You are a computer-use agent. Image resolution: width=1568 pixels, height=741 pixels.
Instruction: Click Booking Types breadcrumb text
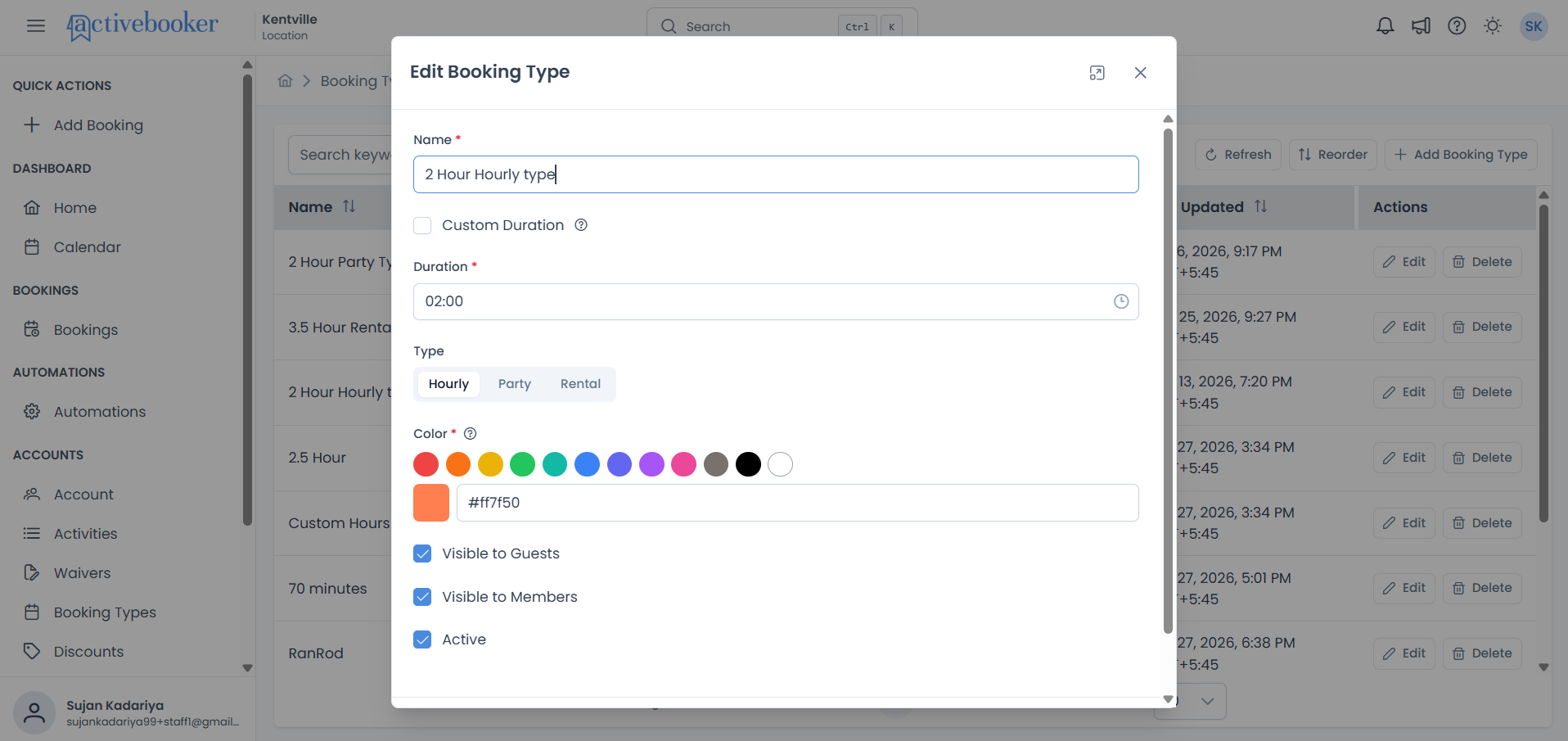click(357, 80)
